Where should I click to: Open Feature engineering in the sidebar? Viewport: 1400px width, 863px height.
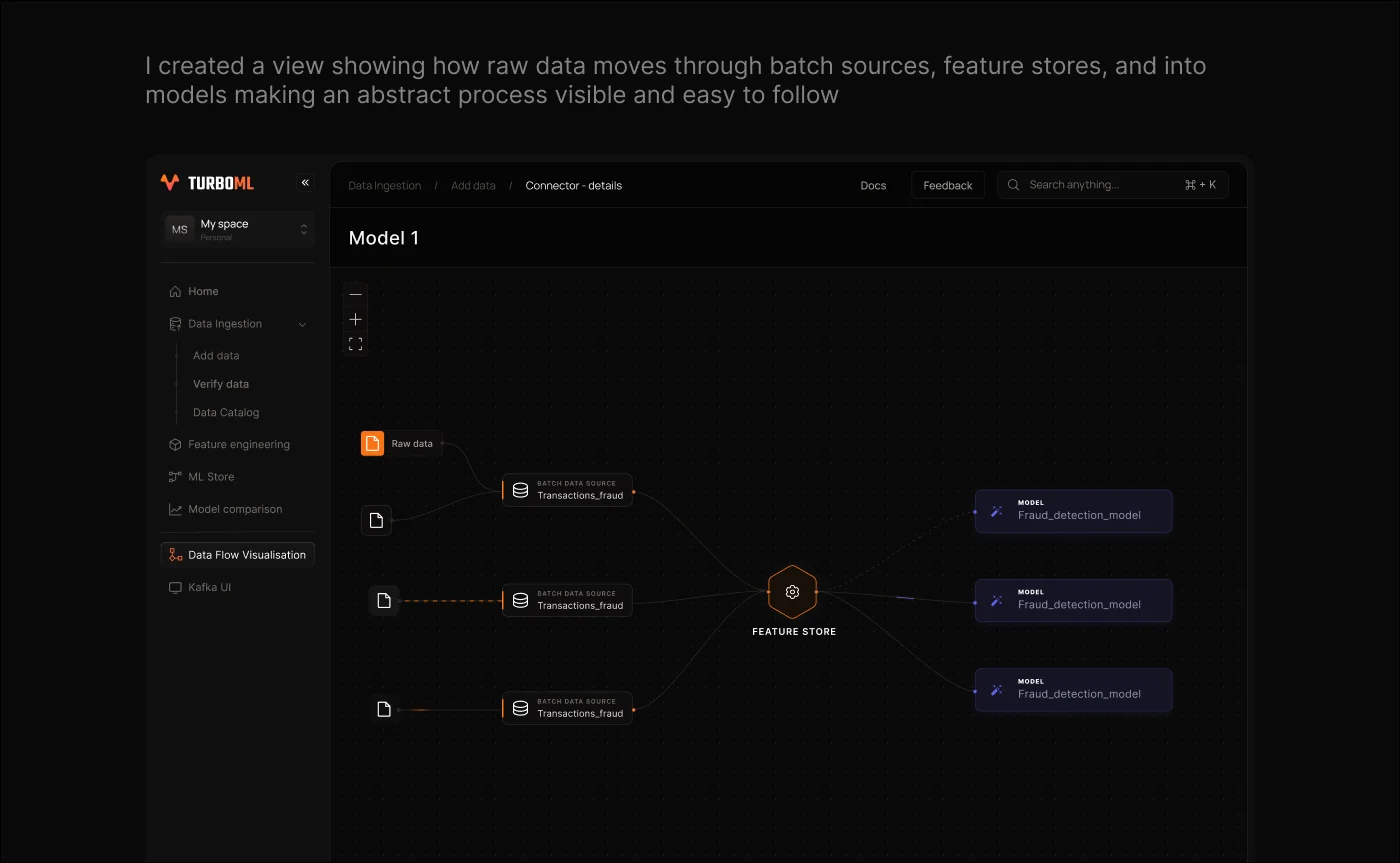(238, 444)
